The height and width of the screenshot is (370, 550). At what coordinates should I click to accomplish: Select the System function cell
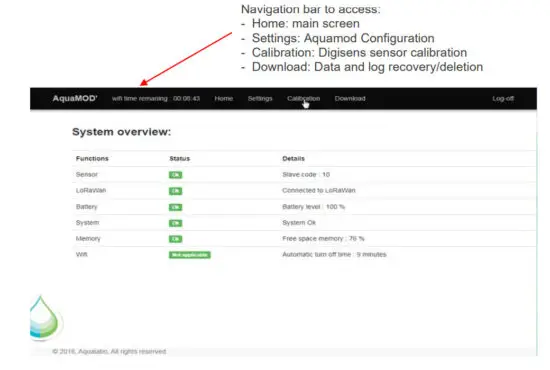point(87,223)
